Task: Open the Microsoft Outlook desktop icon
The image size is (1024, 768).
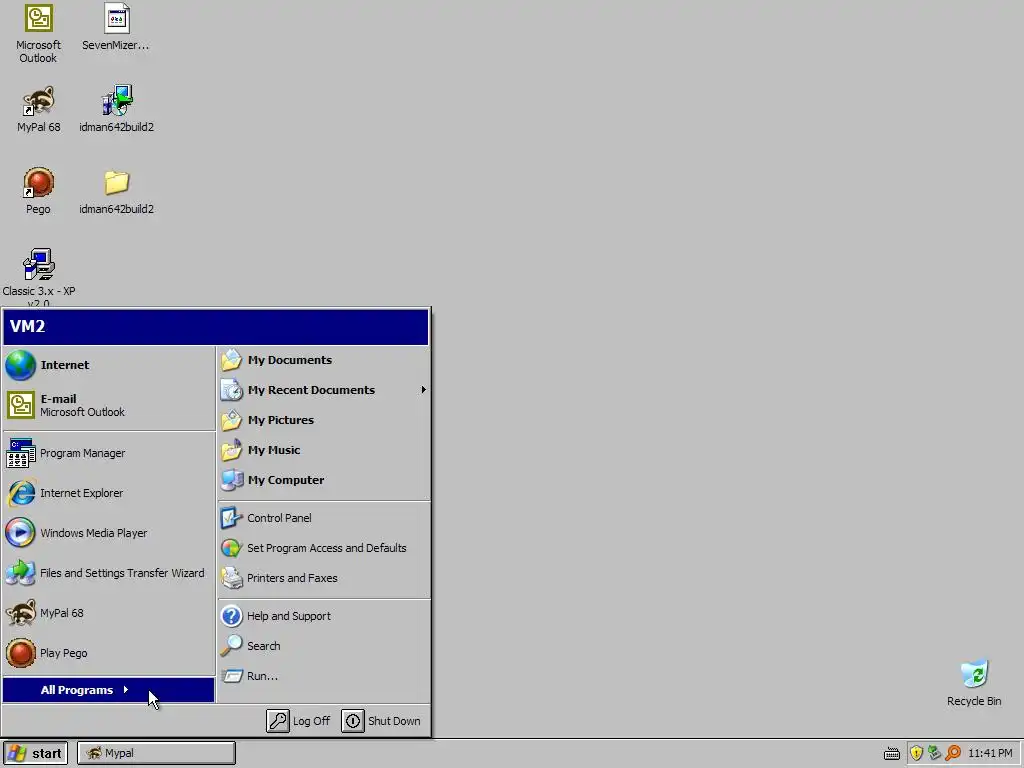Action: point(38,33)
